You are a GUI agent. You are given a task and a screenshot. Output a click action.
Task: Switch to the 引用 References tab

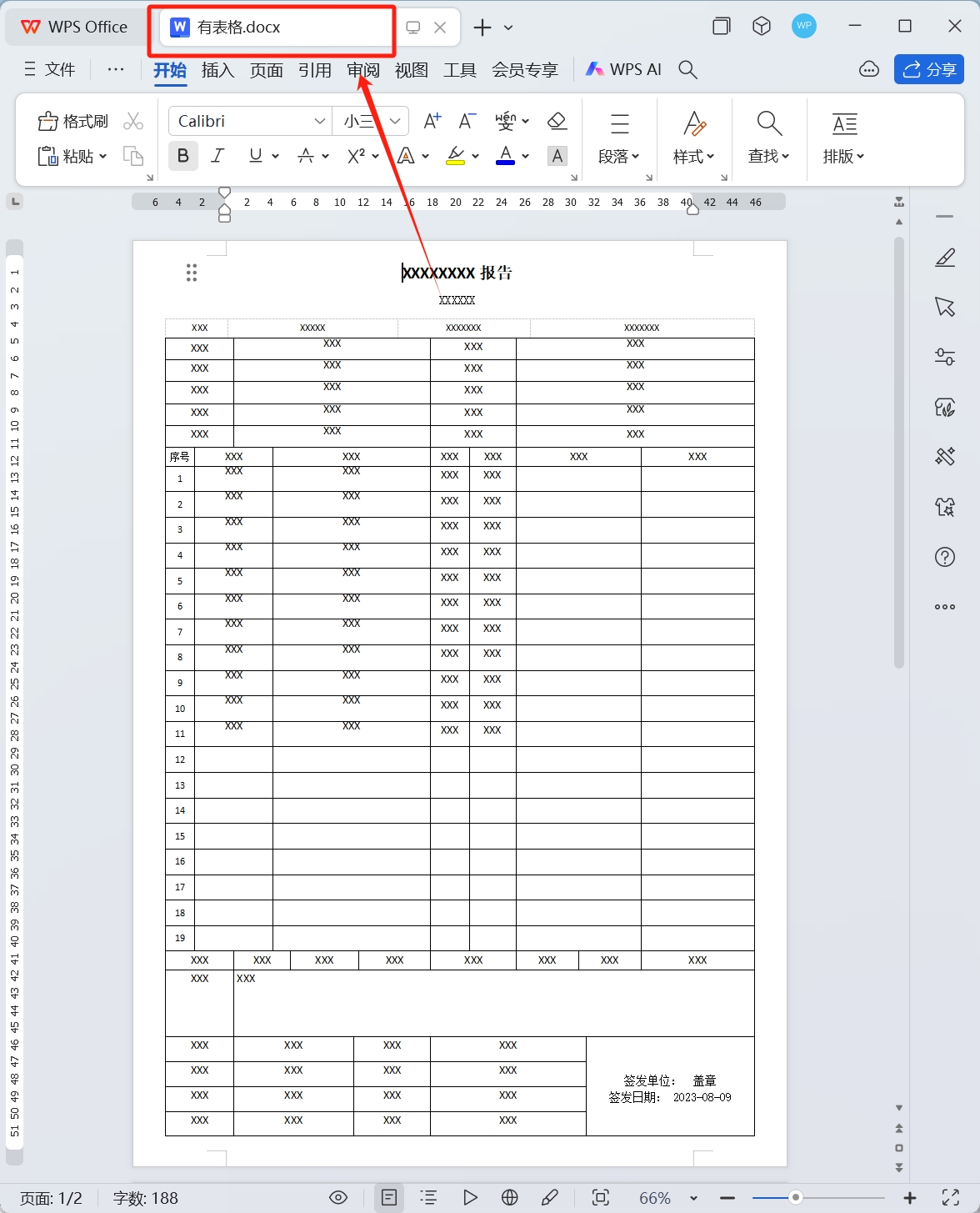(x=315, y=70)
